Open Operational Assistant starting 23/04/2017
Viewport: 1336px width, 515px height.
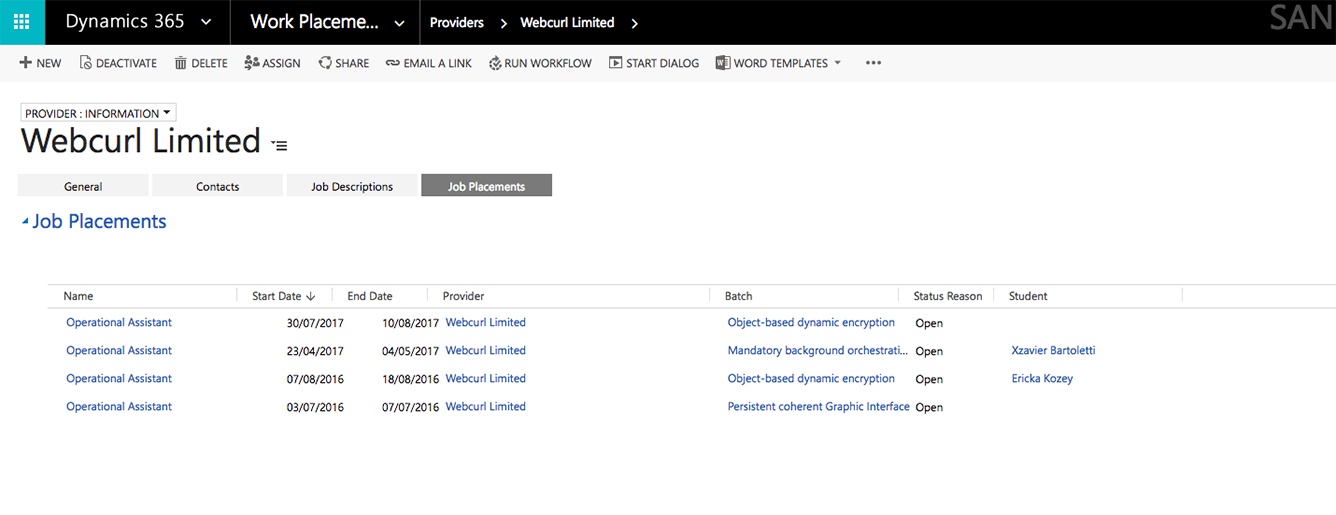pyautogui.click(x=119, y=350)
